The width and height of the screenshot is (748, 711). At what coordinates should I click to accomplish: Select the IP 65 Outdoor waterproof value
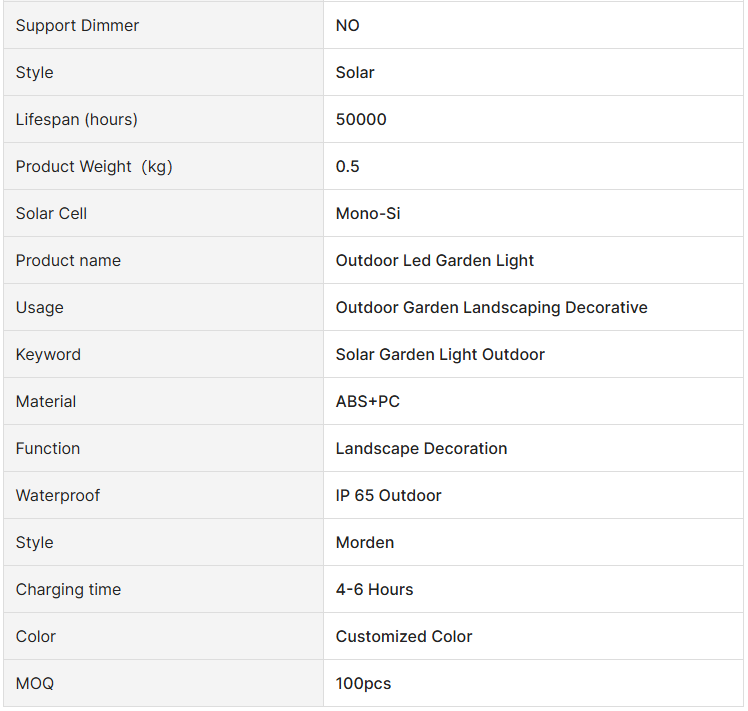click(388, 495)
